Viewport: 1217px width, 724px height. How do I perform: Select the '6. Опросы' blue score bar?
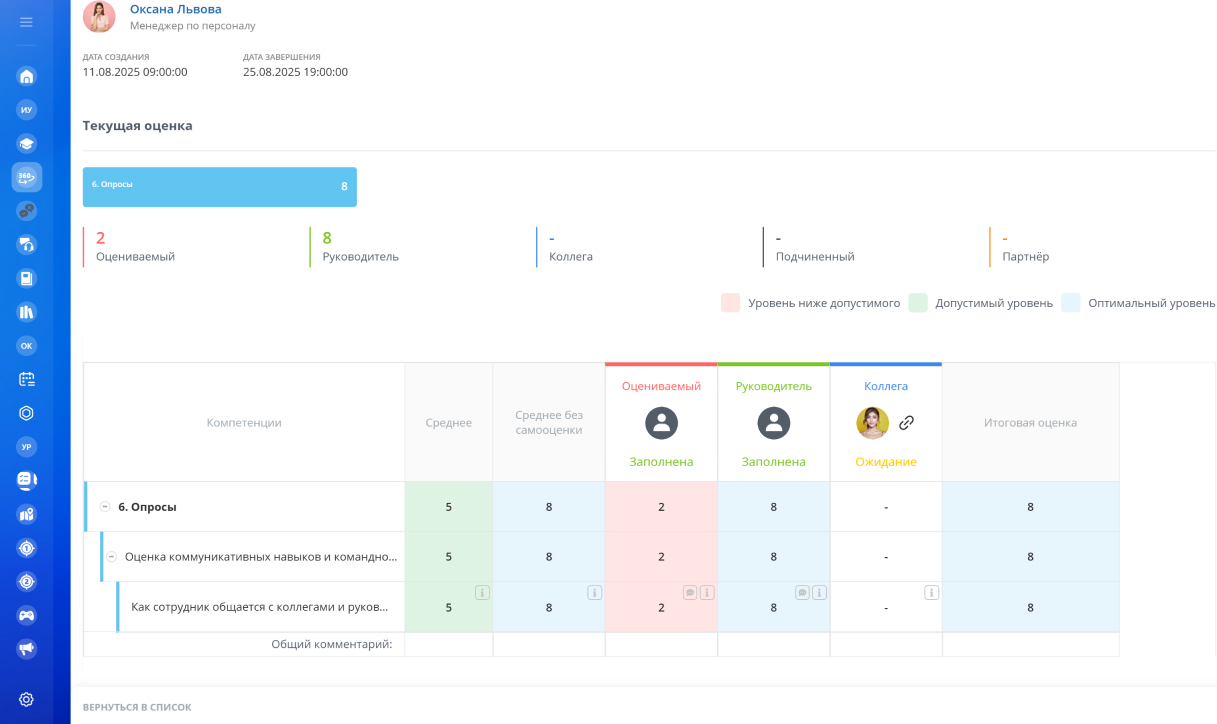(219, 187)
